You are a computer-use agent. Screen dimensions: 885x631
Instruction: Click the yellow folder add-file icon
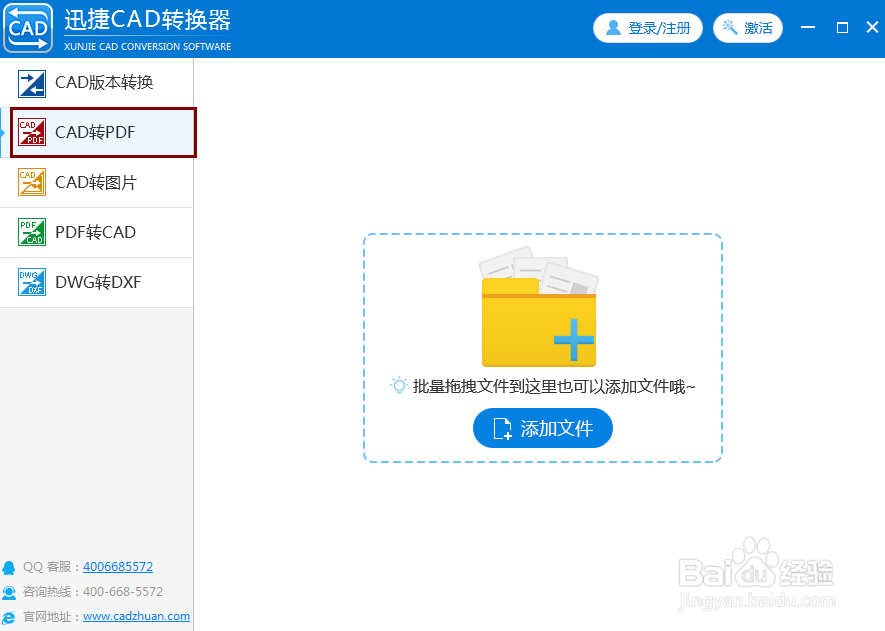point(539,307)
